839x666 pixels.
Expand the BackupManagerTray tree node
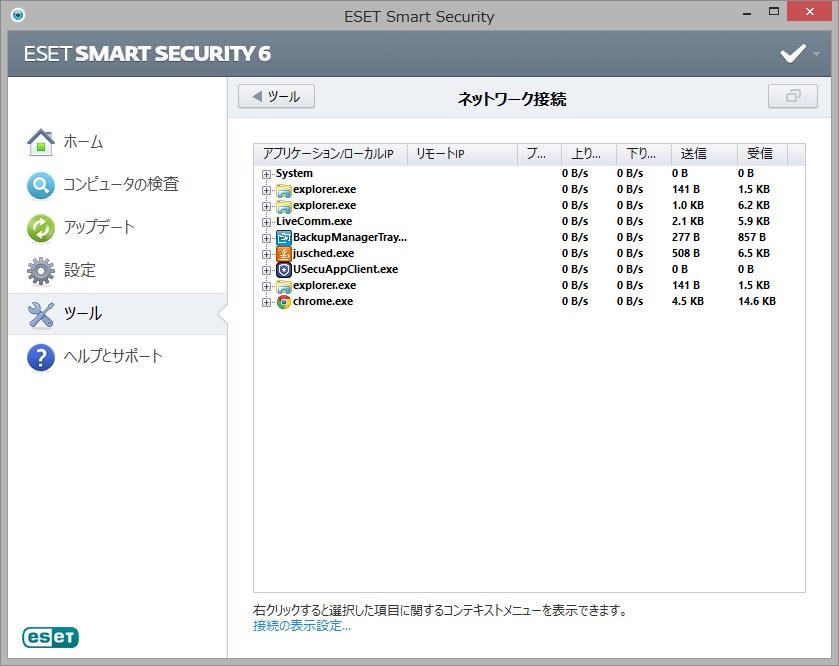[266, 238]
